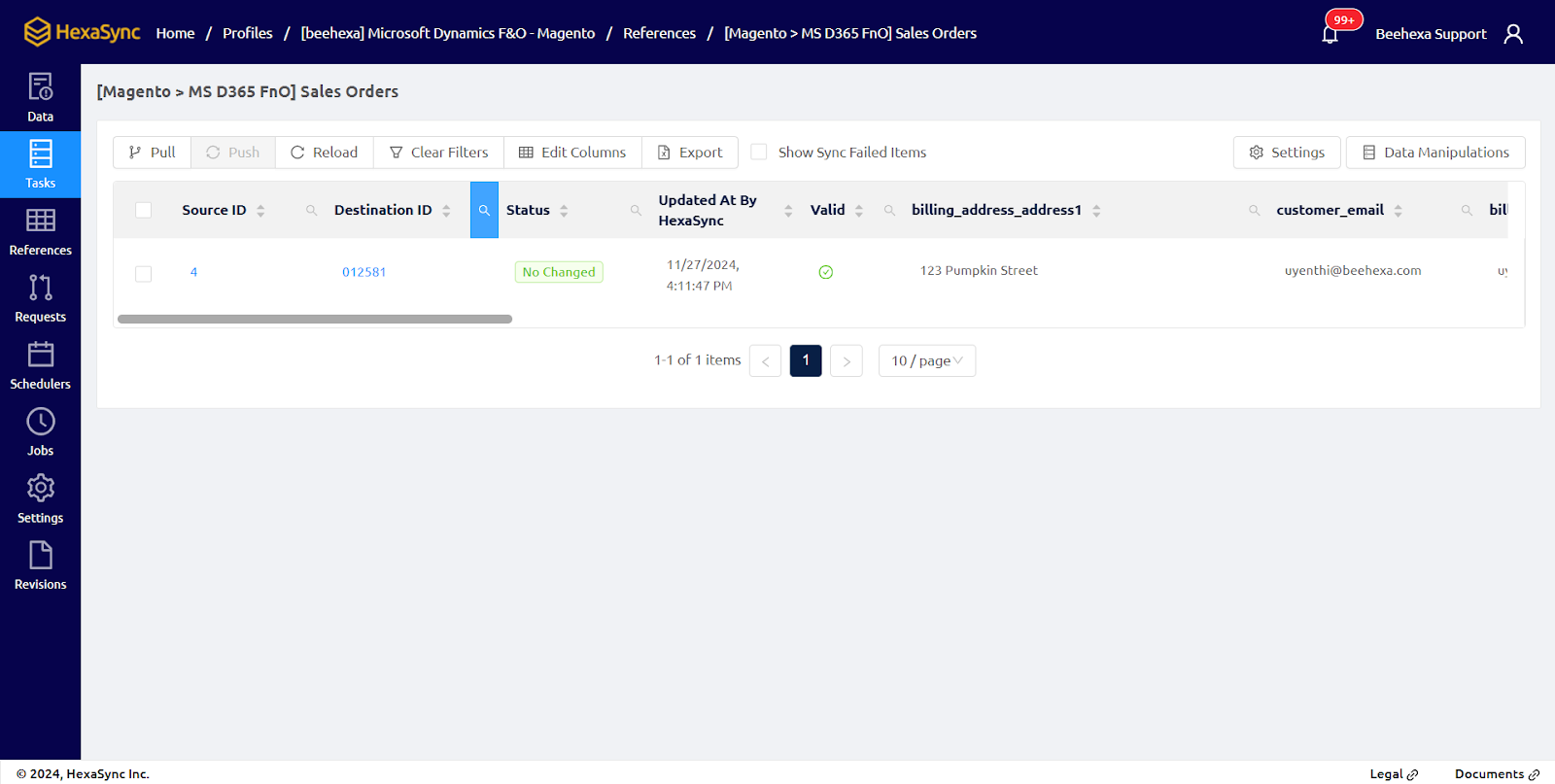This screenshot has height=784, width=1555.
Task: Open Tasks in the sidebar
Action: pyautogui.click(x=40, y=164)
